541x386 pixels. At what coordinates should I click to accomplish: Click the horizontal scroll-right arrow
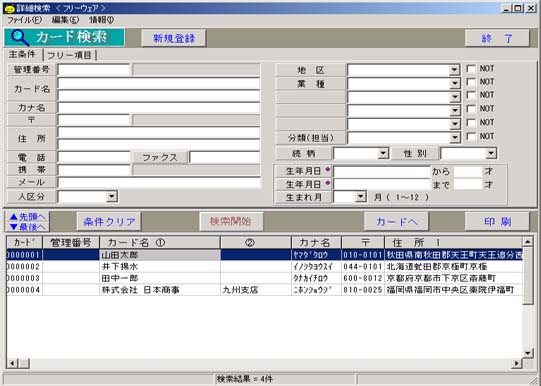(x=517, y=363)
